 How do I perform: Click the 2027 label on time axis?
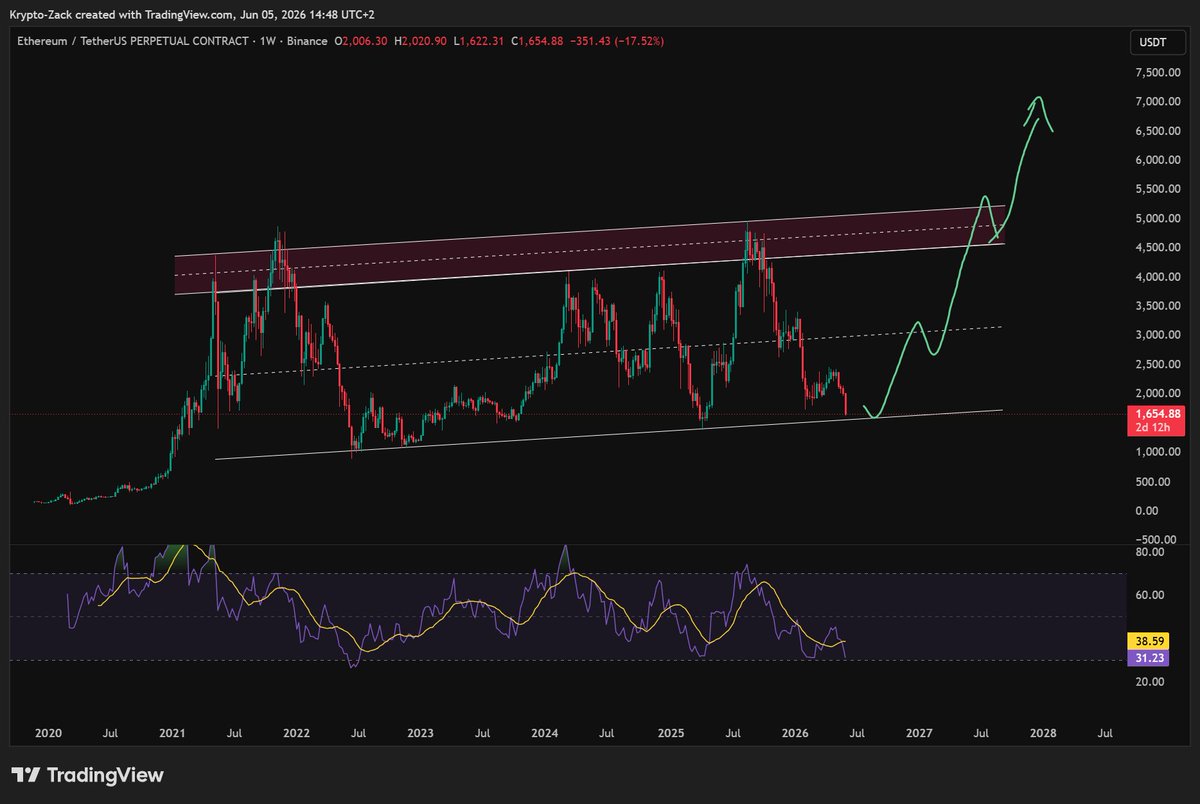coord(918,733)
